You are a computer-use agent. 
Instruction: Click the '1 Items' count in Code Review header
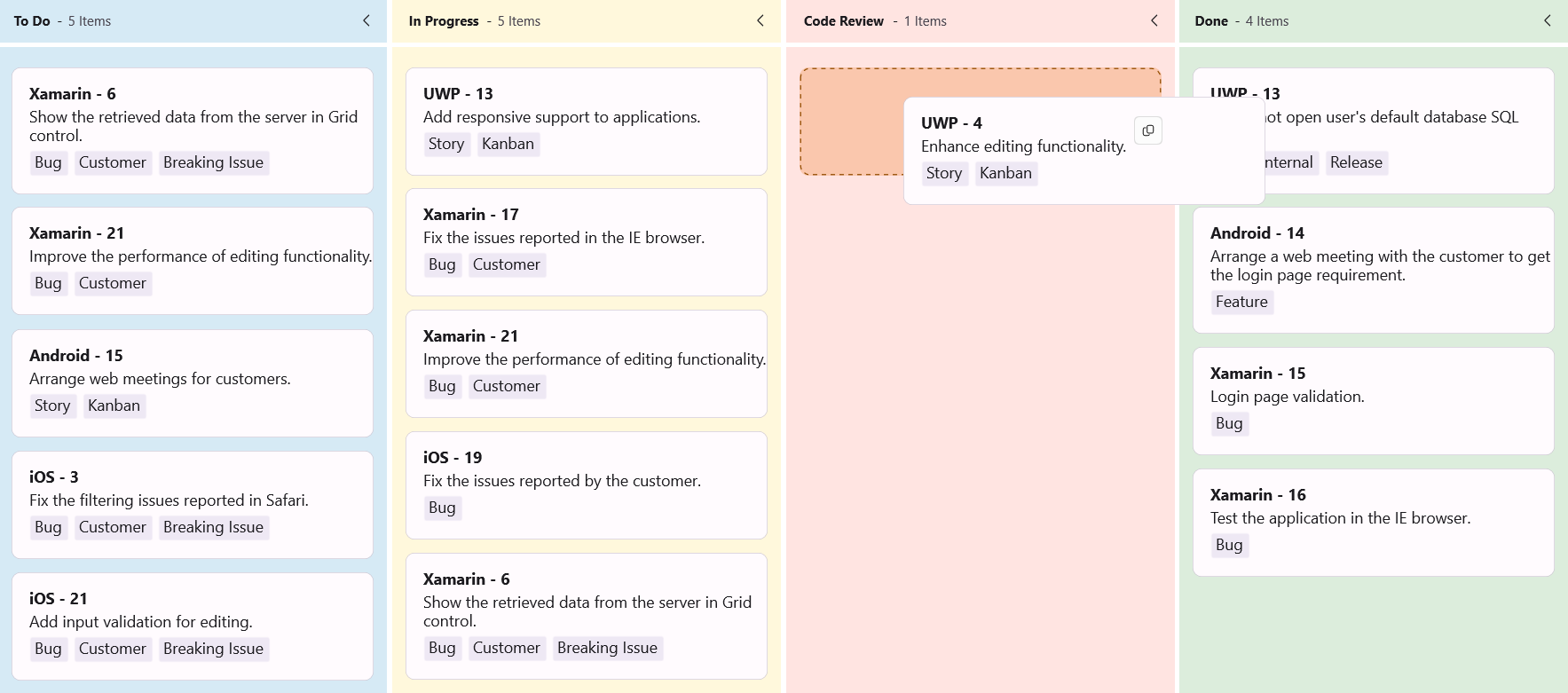pyautogui.click(x=926, y=20)
